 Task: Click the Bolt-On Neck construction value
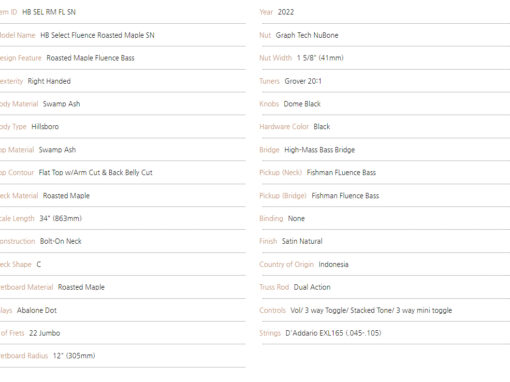pos(61,241)
